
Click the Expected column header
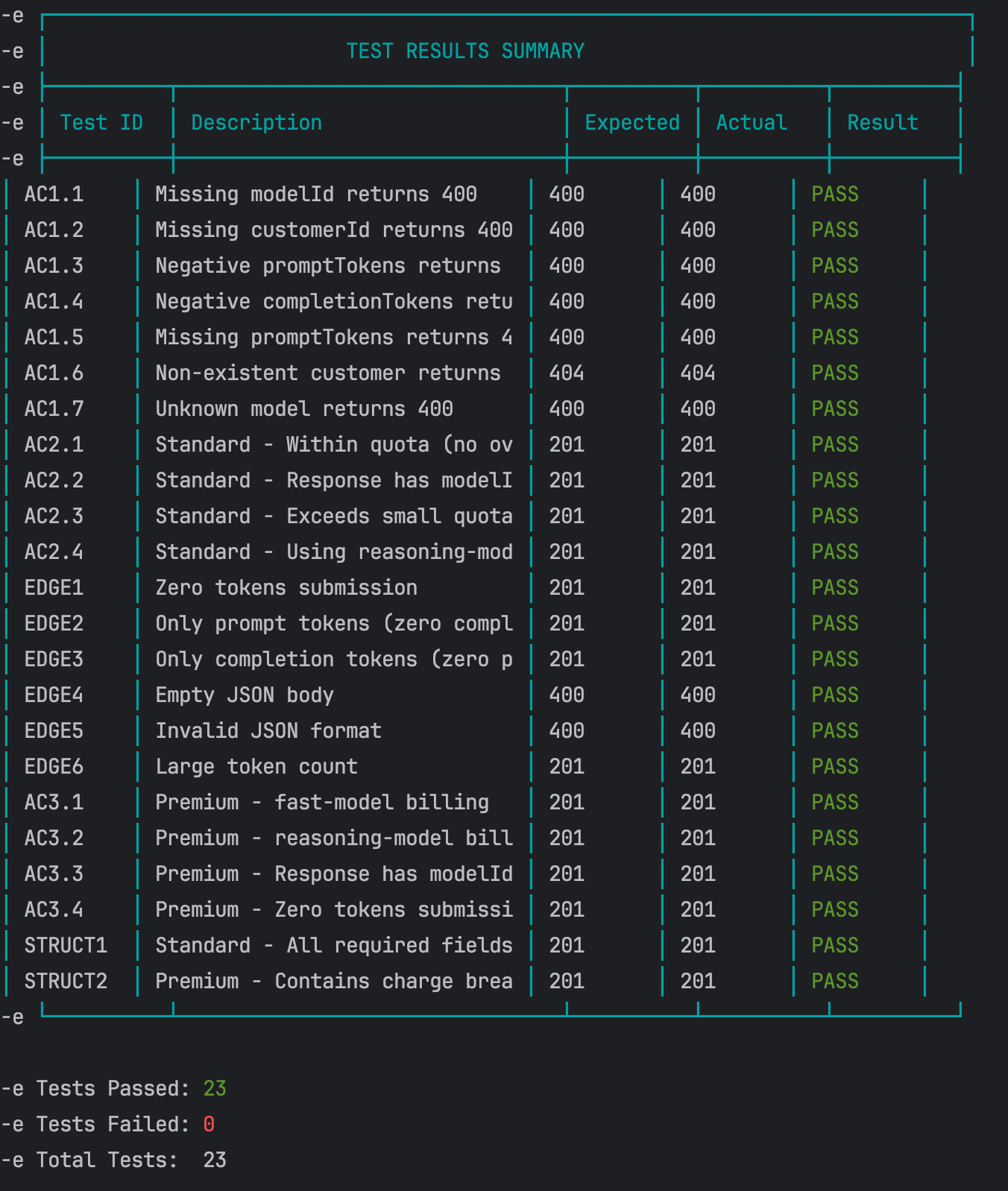click(631, 122)
